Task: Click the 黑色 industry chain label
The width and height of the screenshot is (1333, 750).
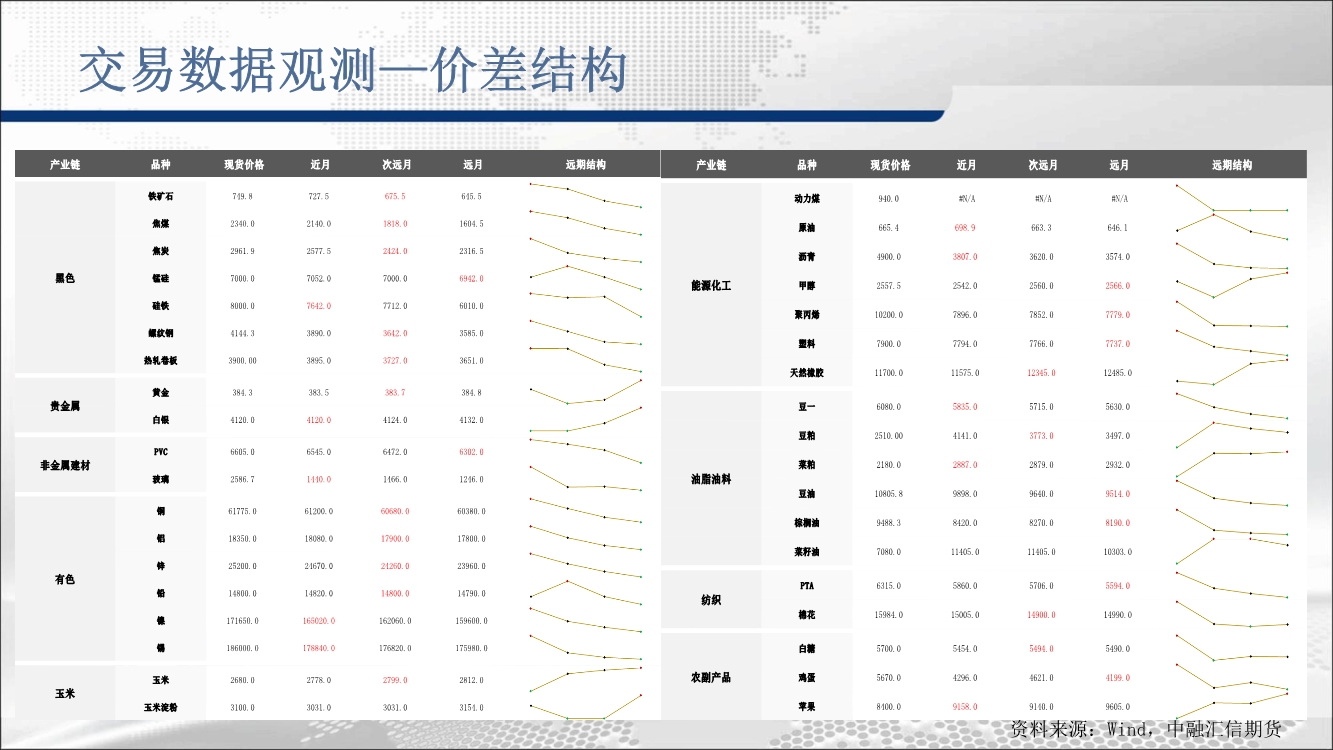Action: 65,278
